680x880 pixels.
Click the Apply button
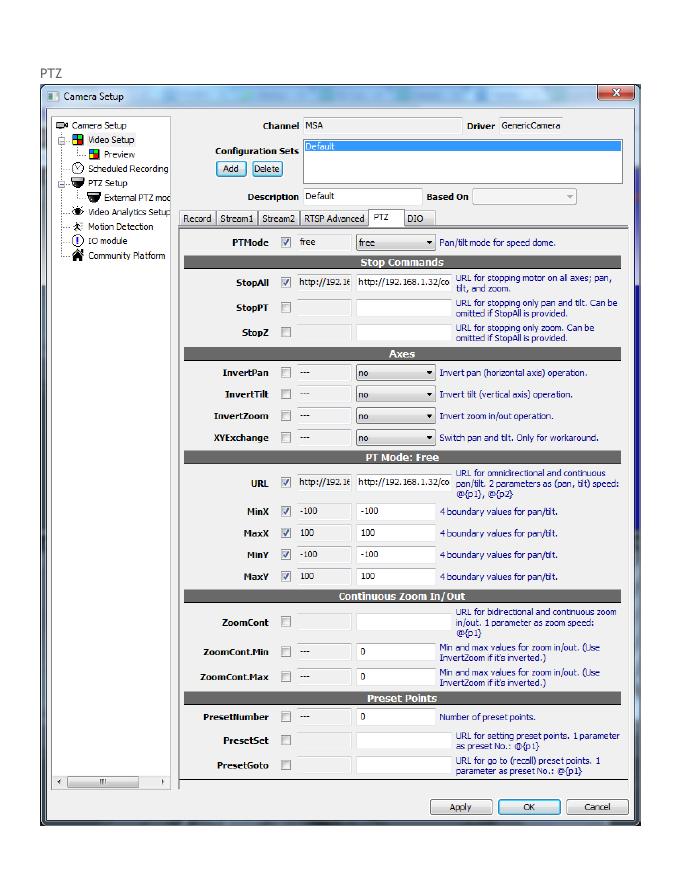click(460, 807)
